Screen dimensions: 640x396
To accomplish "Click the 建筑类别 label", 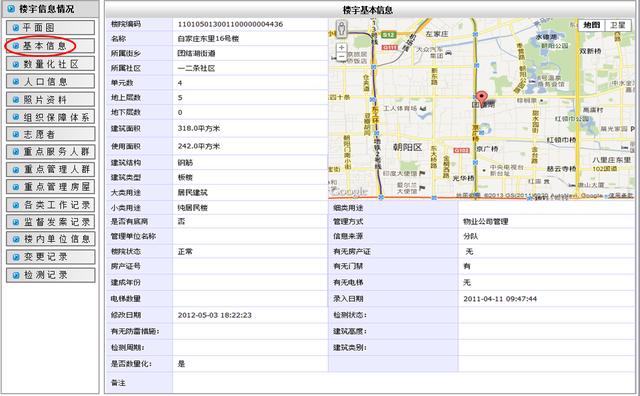I will point(350,348).
